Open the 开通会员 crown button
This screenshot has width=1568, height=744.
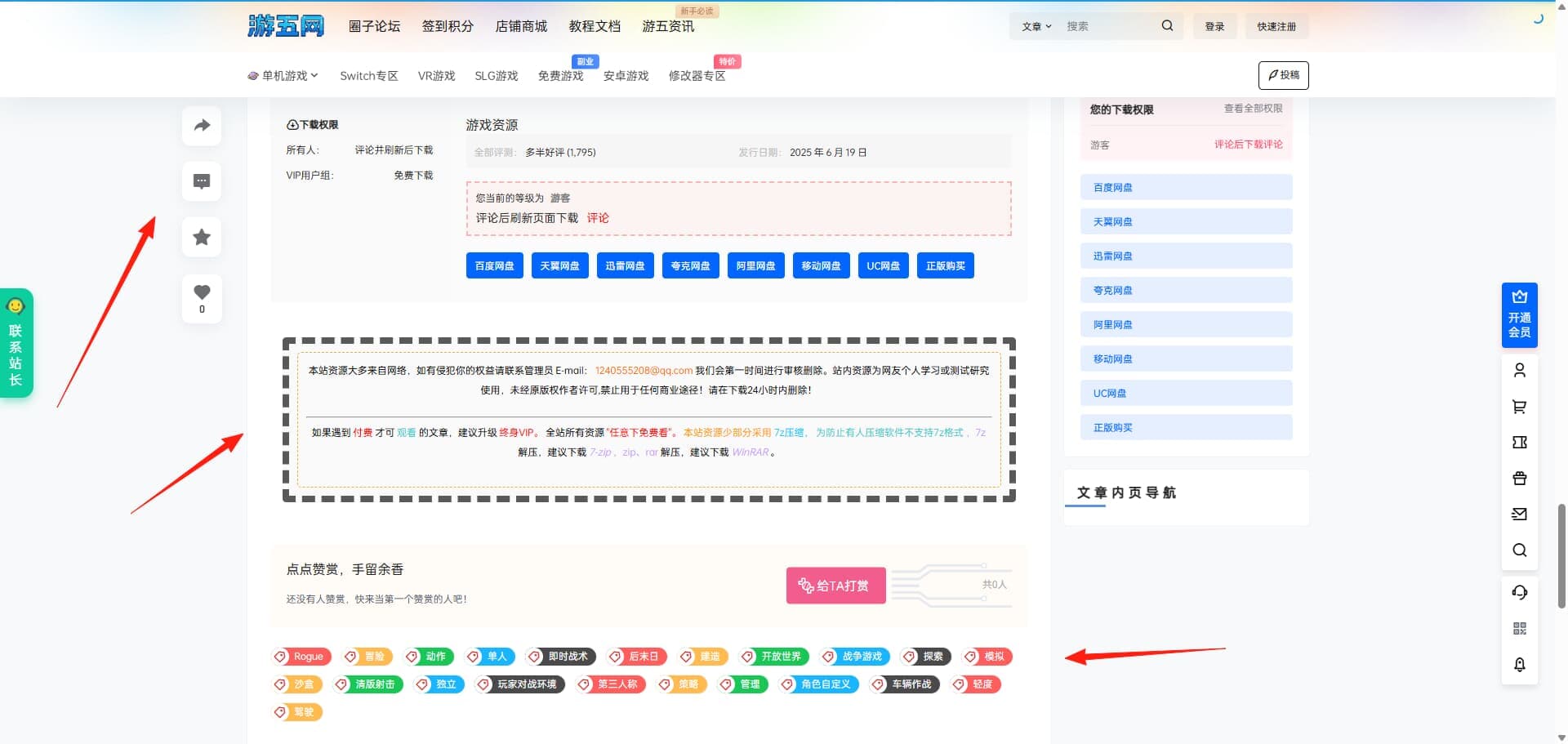(x=1519, y=315)
